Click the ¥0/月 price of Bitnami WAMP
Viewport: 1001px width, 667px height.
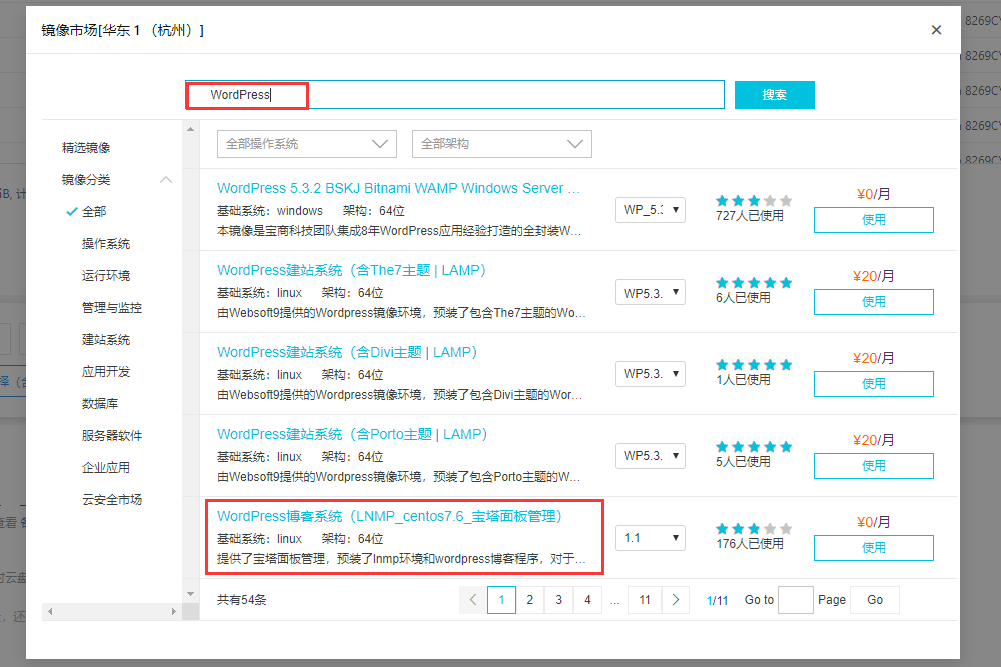coord(873,194)
